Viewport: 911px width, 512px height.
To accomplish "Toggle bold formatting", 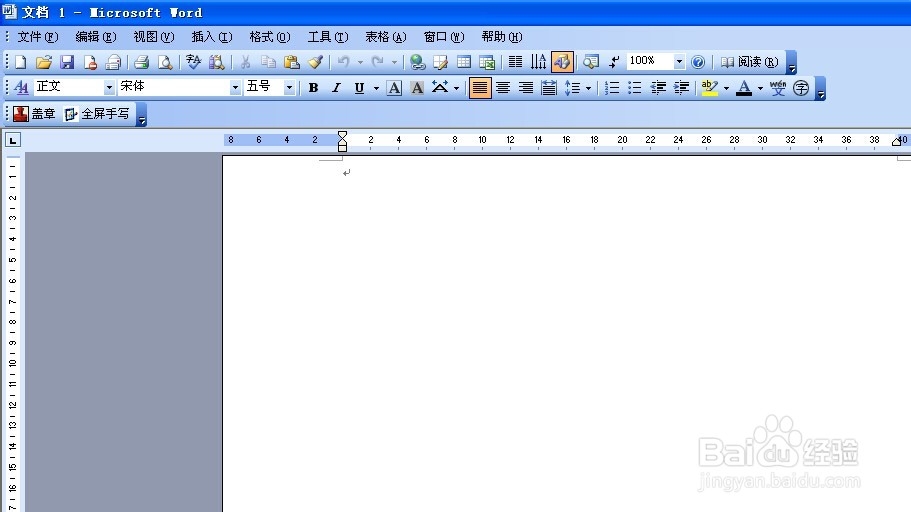I will point(313,88).
